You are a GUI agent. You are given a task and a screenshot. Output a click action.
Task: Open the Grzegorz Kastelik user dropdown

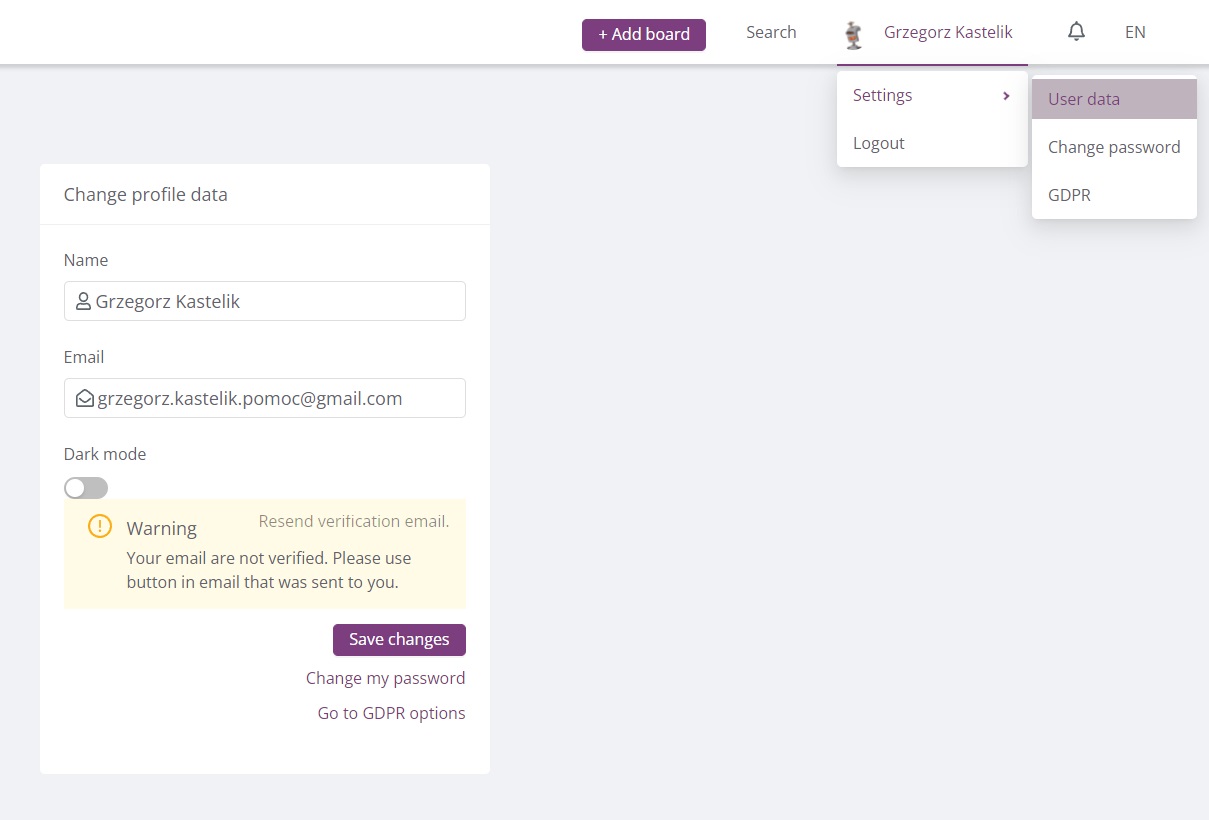[x=947, y=33]
